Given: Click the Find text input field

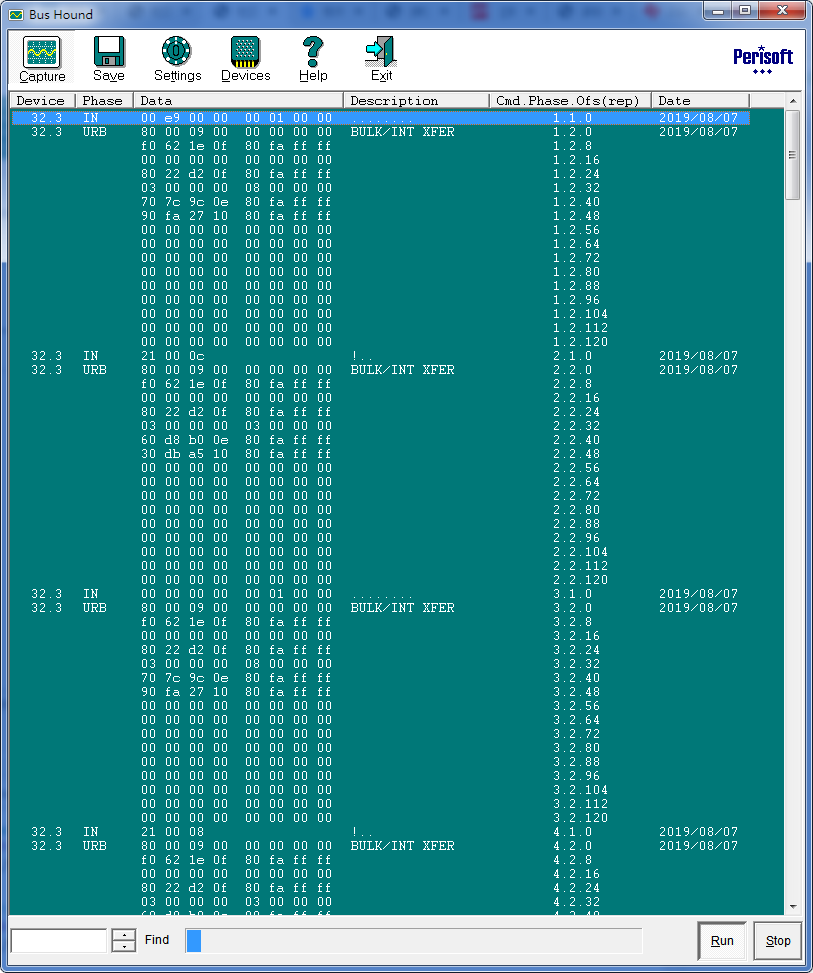Looking at the screenshot, I should [x=59, y=941].
